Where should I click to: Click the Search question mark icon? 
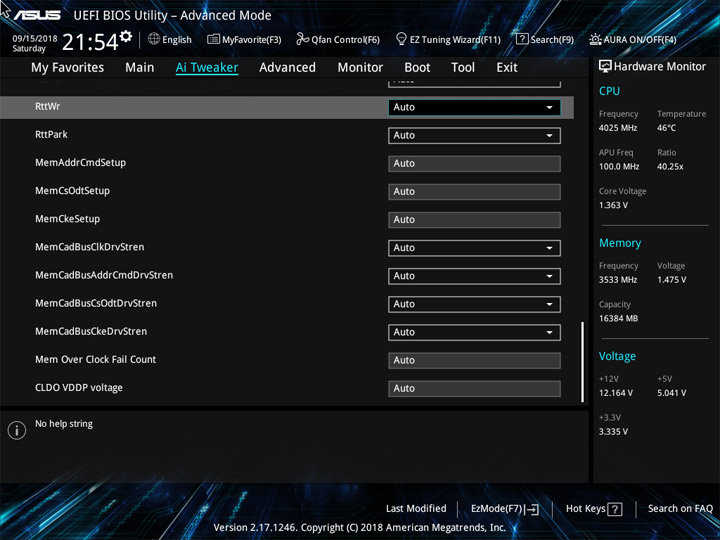pos(522,39)
